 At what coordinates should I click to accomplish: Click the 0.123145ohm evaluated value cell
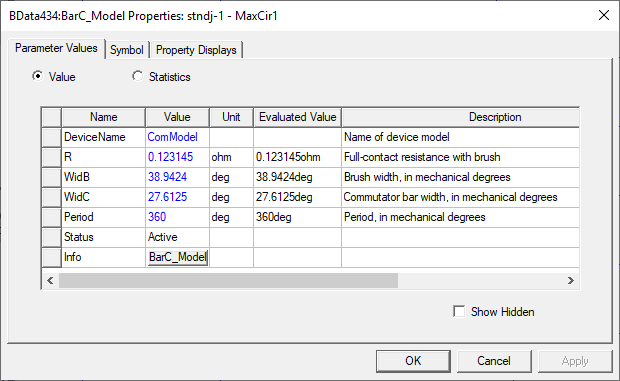297,157
